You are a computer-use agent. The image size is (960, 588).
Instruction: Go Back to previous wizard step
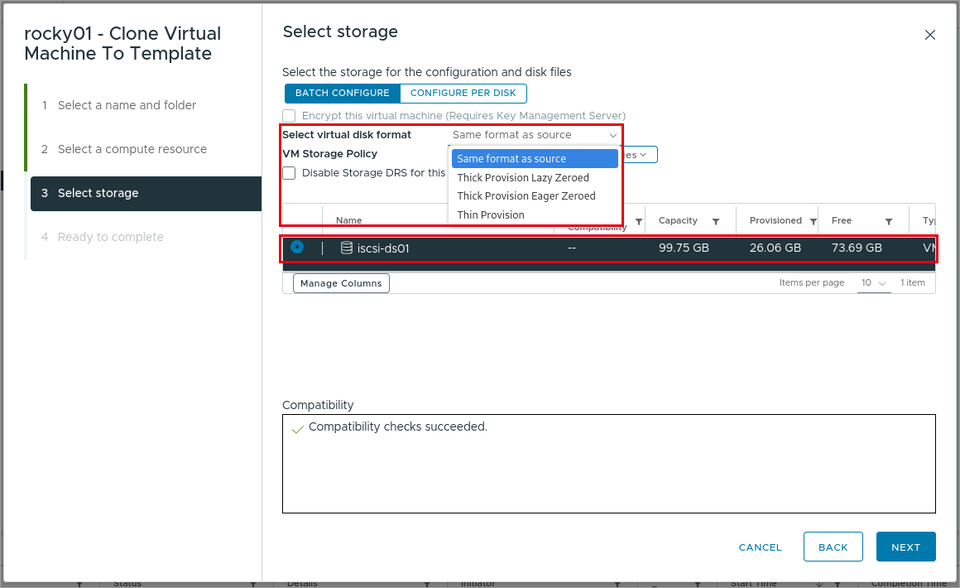coord(833,547)
